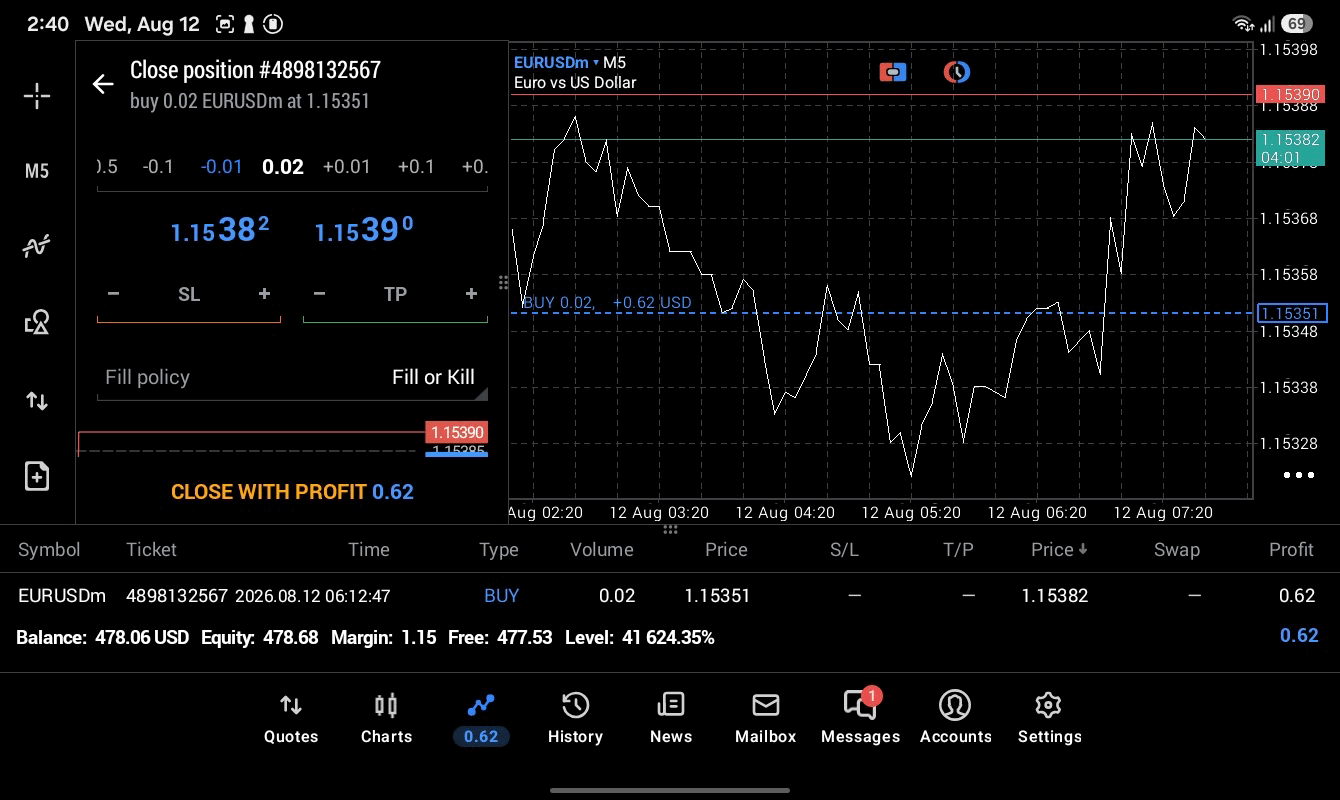Tap the new order document icon
This screenshot has height=800, width=1340.
(x=37, y=476)
